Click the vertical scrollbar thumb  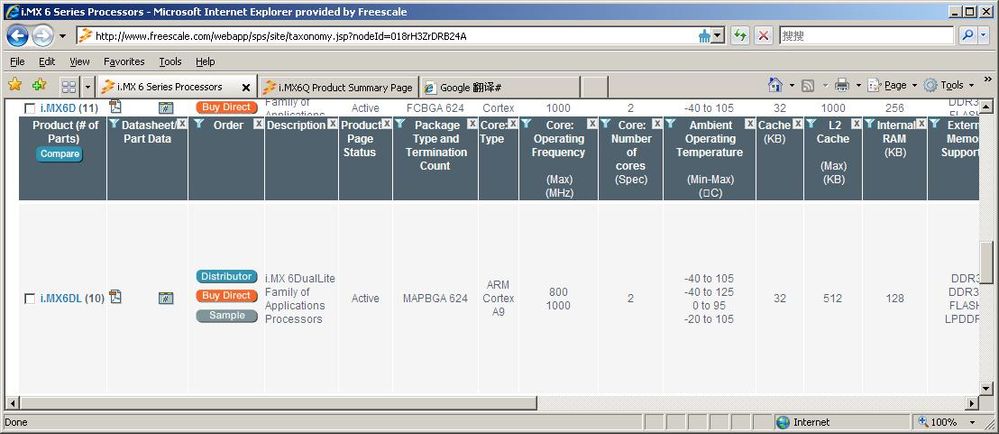click(x=986, y=263)
